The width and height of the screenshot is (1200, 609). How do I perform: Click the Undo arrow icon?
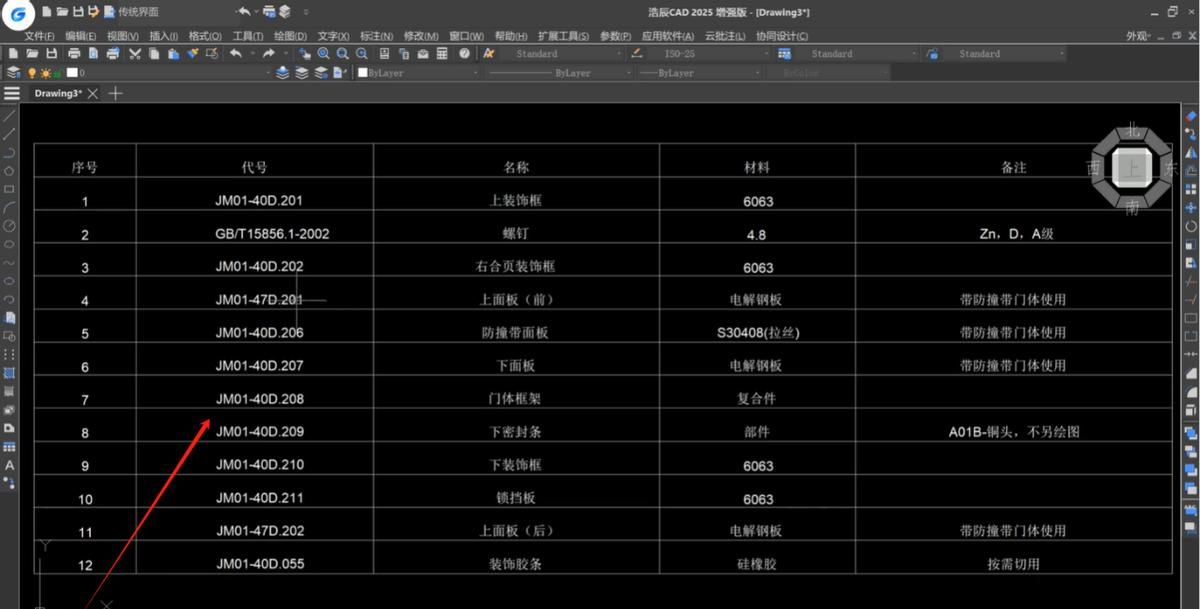237,53
